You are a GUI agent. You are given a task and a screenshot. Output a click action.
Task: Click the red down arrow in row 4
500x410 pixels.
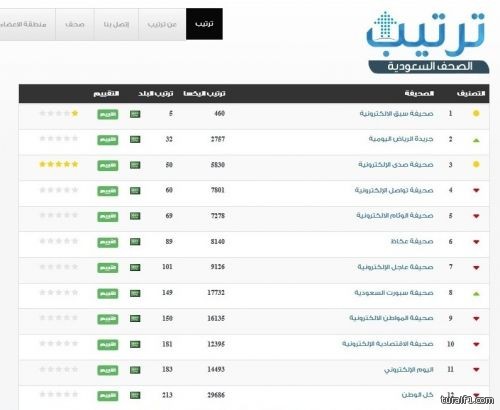click(476, 190)
